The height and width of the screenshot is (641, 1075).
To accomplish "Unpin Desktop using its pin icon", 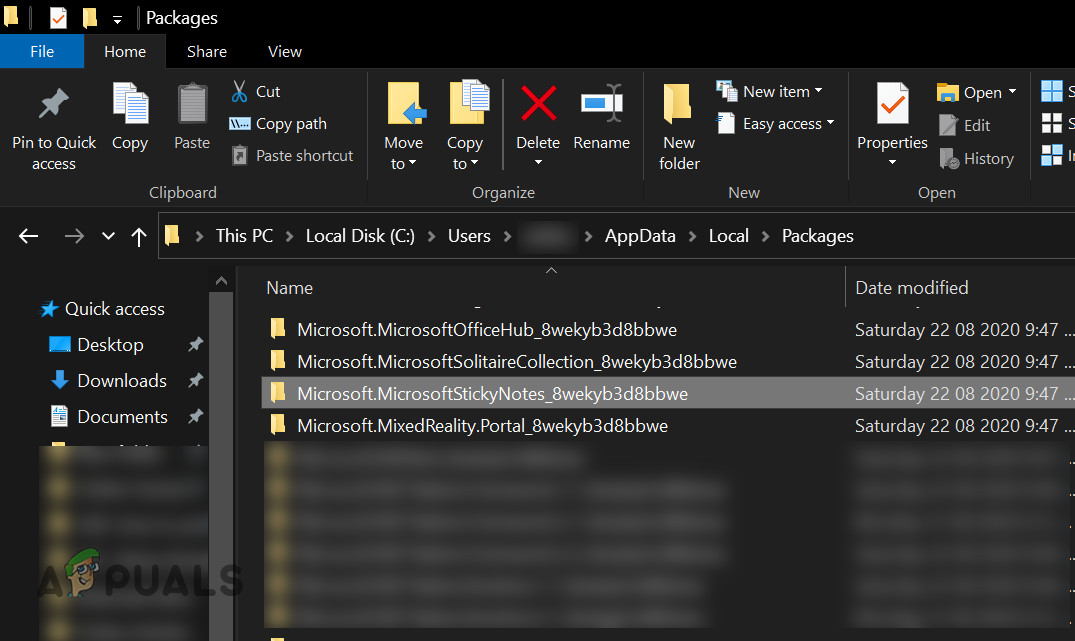I will click(x=195, y=344).
